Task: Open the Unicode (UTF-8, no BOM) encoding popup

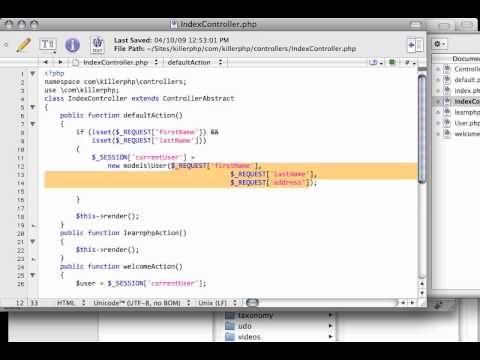Action: coord(142,303)
